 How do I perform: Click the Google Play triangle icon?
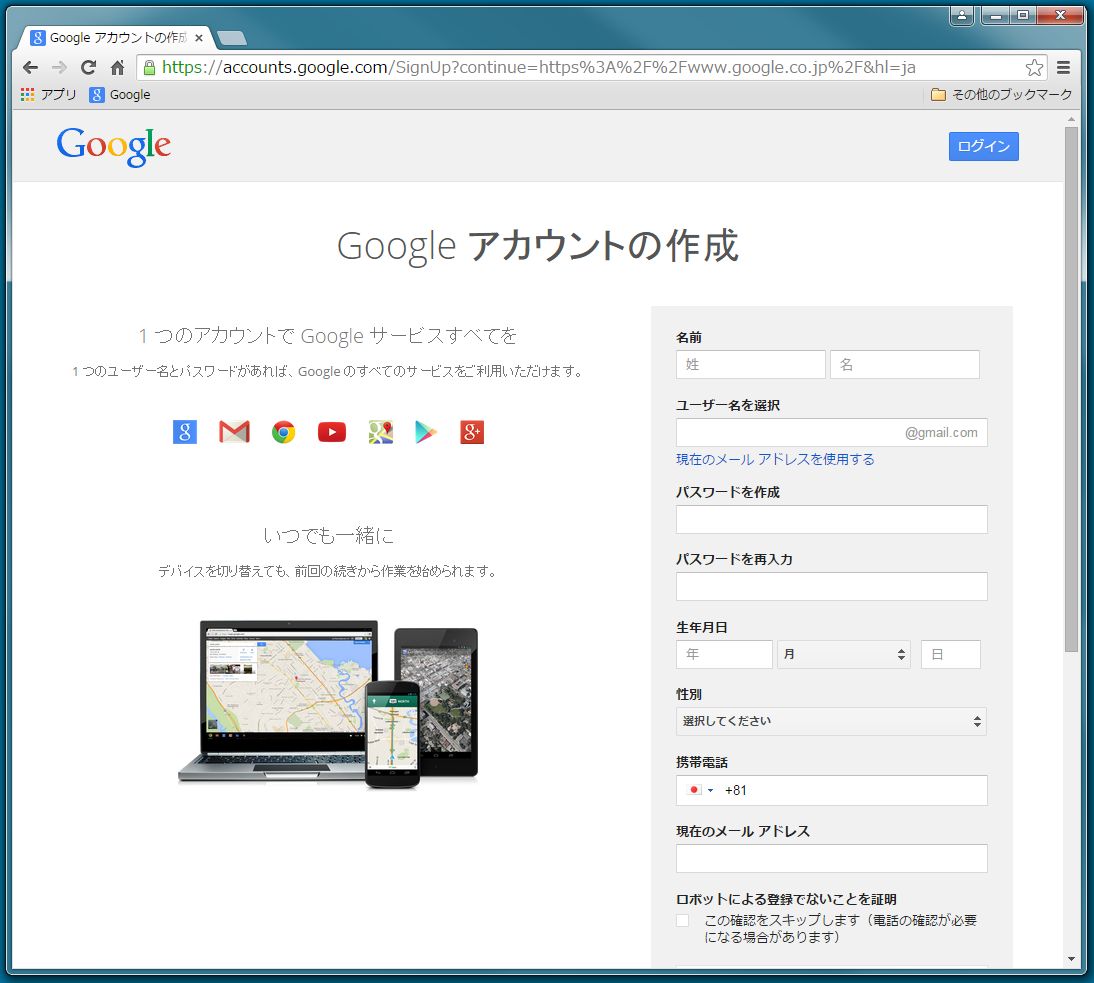point(426,432)
